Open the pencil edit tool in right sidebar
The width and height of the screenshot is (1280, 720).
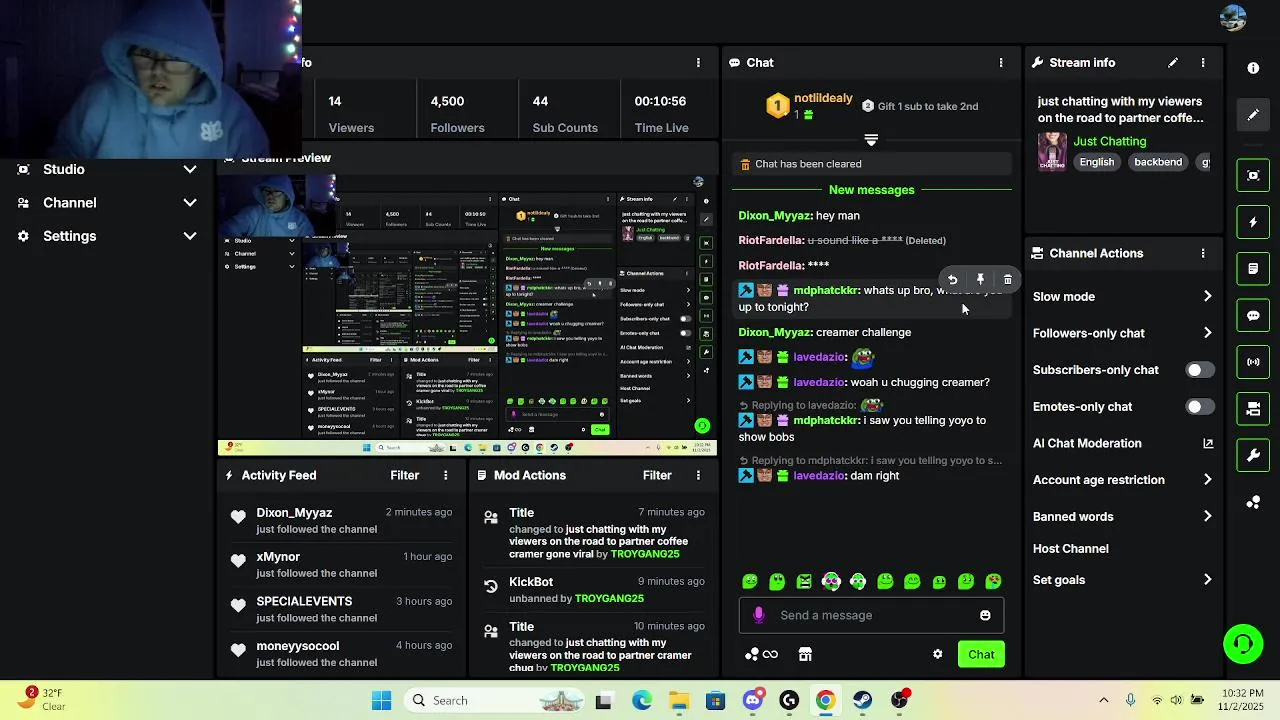click(x=1253, y=115)
